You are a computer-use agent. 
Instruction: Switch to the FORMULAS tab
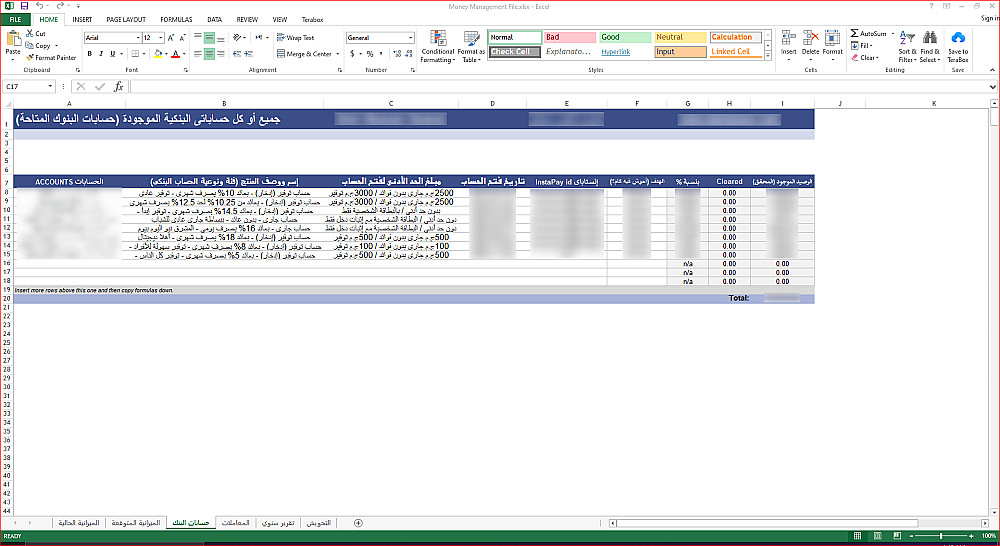click(176, 20)
